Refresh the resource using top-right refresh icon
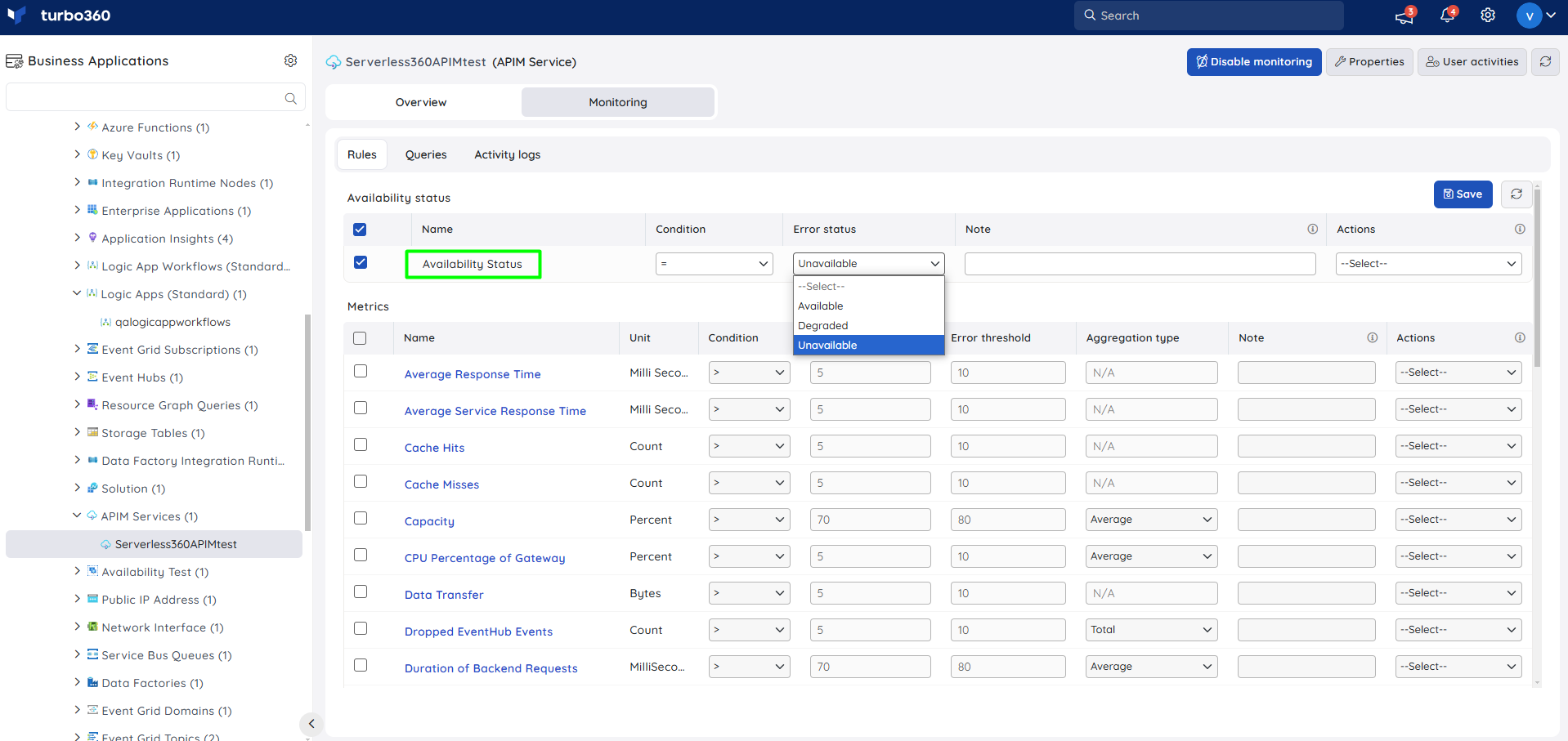Image resolution: width=1568 pixels, height=741 pixels. coord(1545,62)
